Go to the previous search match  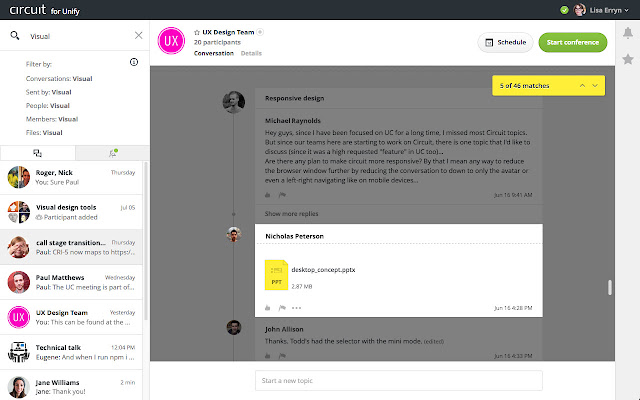(582, 87)
